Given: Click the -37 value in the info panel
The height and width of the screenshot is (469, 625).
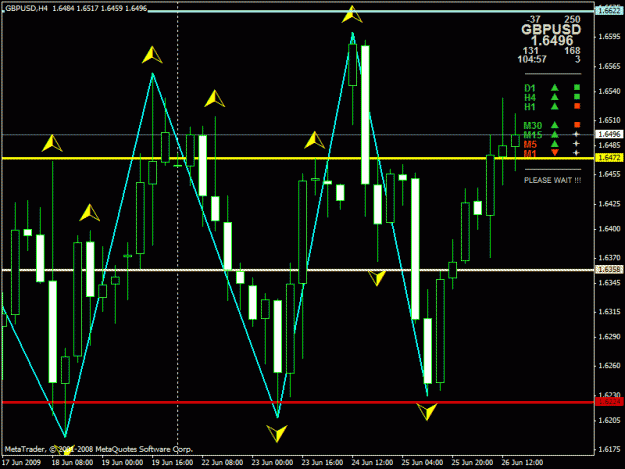Looking at the screenshot, I should (x=533, y=19).
